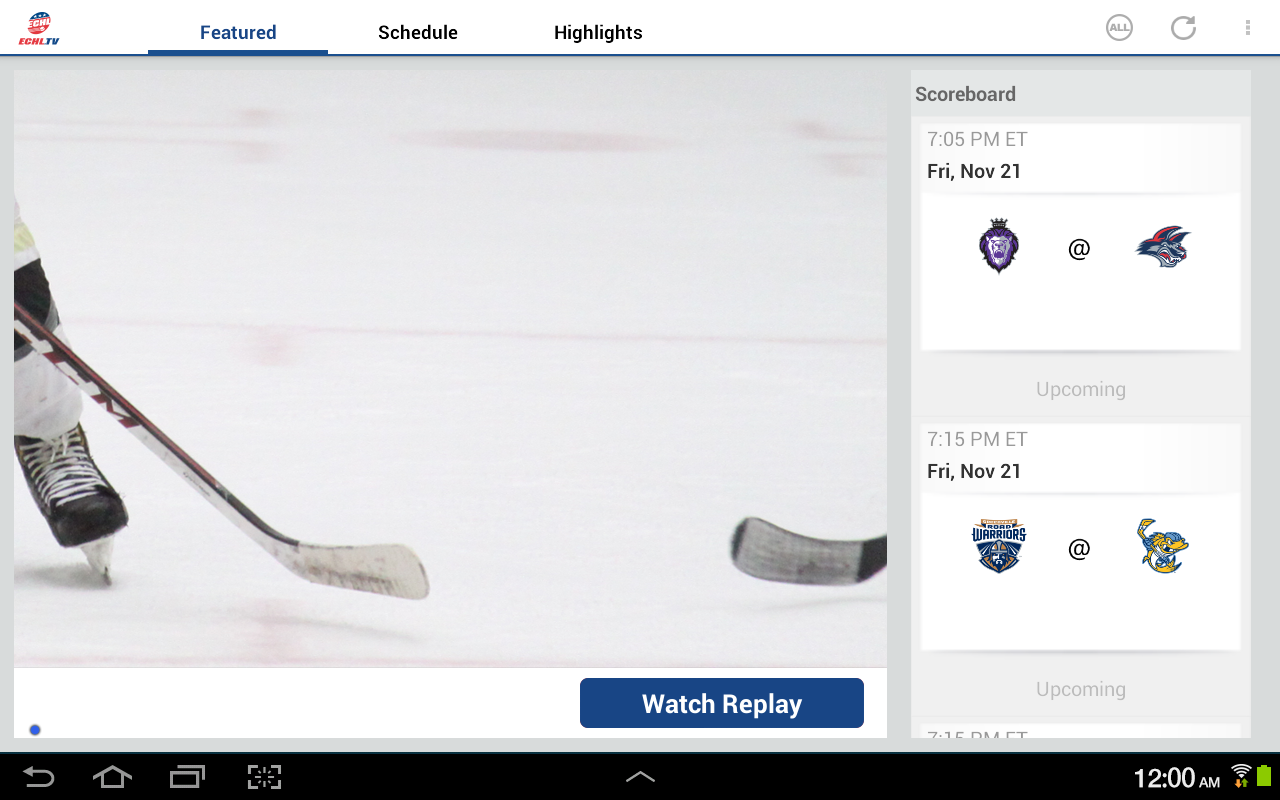Tap the featured hockey image
This screenshot has height=800, width=1280.
click(x=450, y=368)
